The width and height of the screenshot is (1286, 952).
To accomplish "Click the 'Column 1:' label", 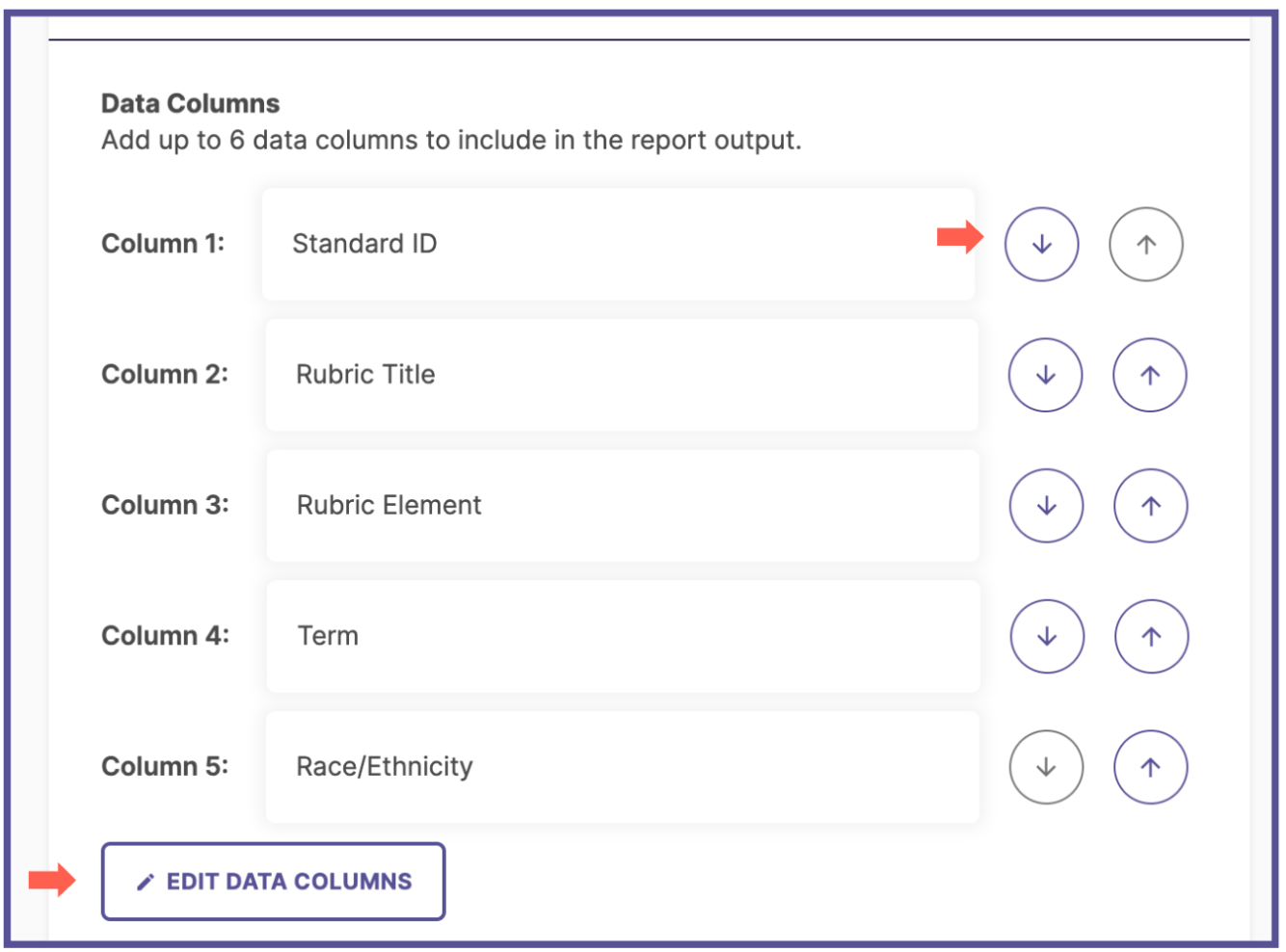I will (x=163, y=244).
